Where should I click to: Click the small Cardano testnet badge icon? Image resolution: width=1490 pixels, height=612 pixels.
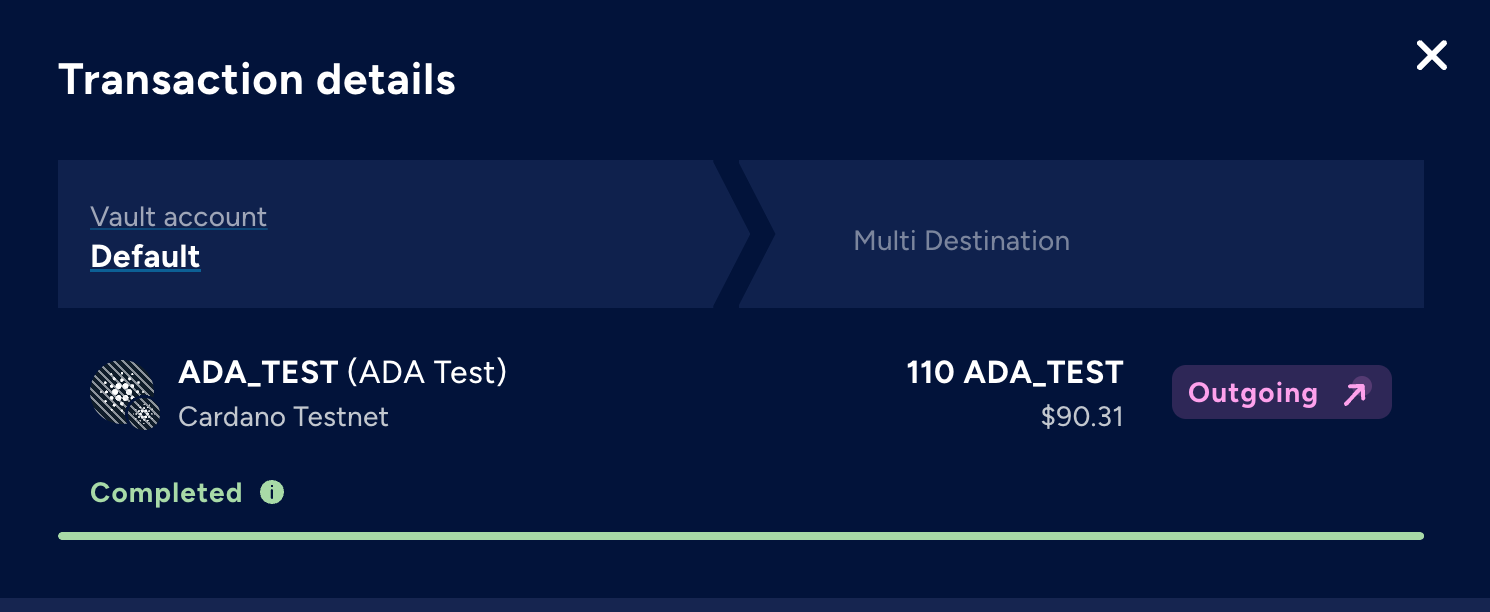pos(145,413)
